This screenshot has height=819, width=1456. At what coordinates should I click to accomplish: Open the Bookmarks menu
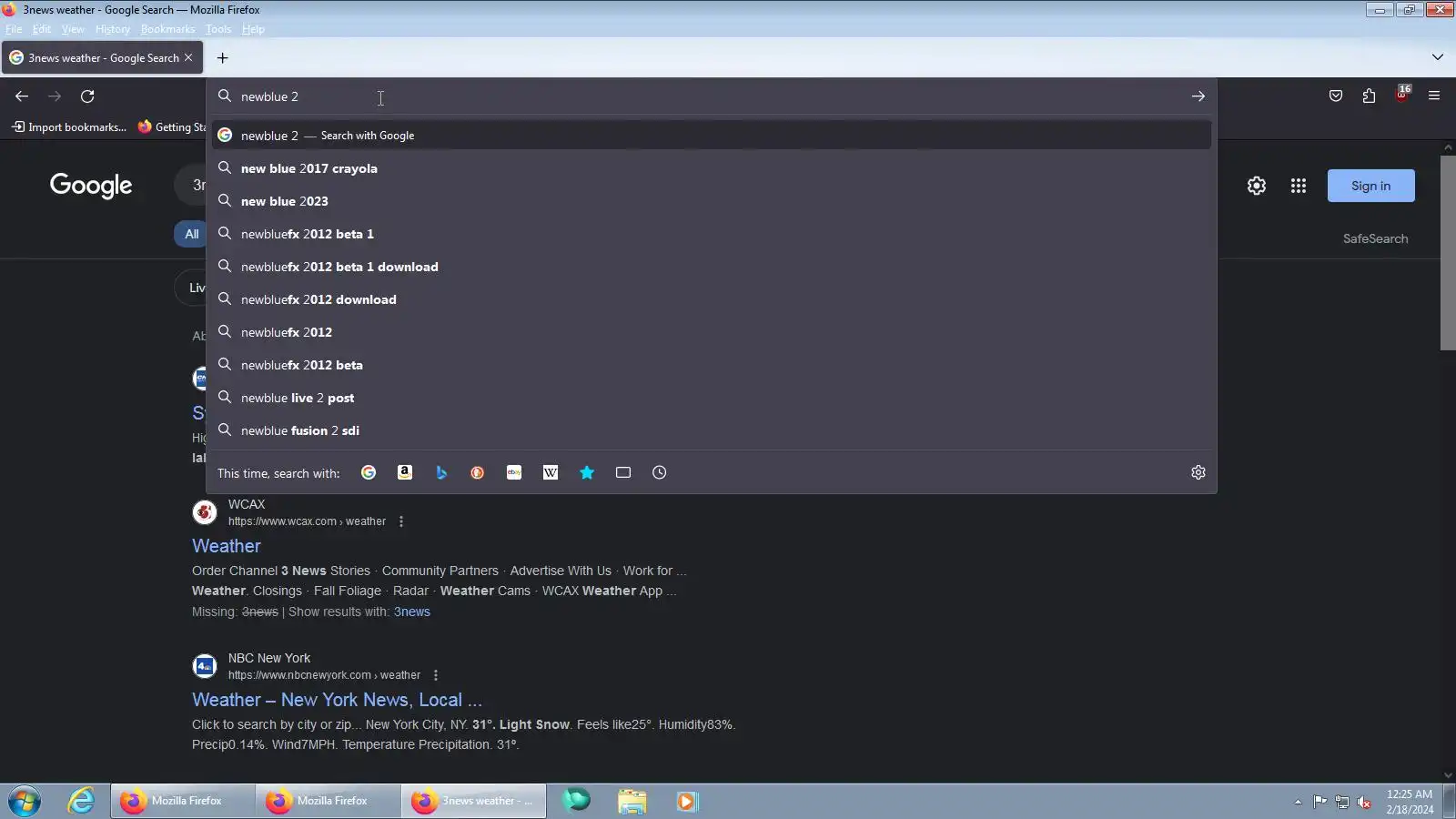167,29
